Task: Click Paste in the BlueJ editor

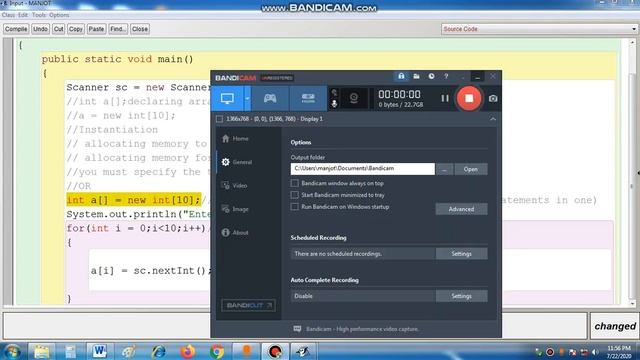Action: pyautogui.click(x=96, y=29)
